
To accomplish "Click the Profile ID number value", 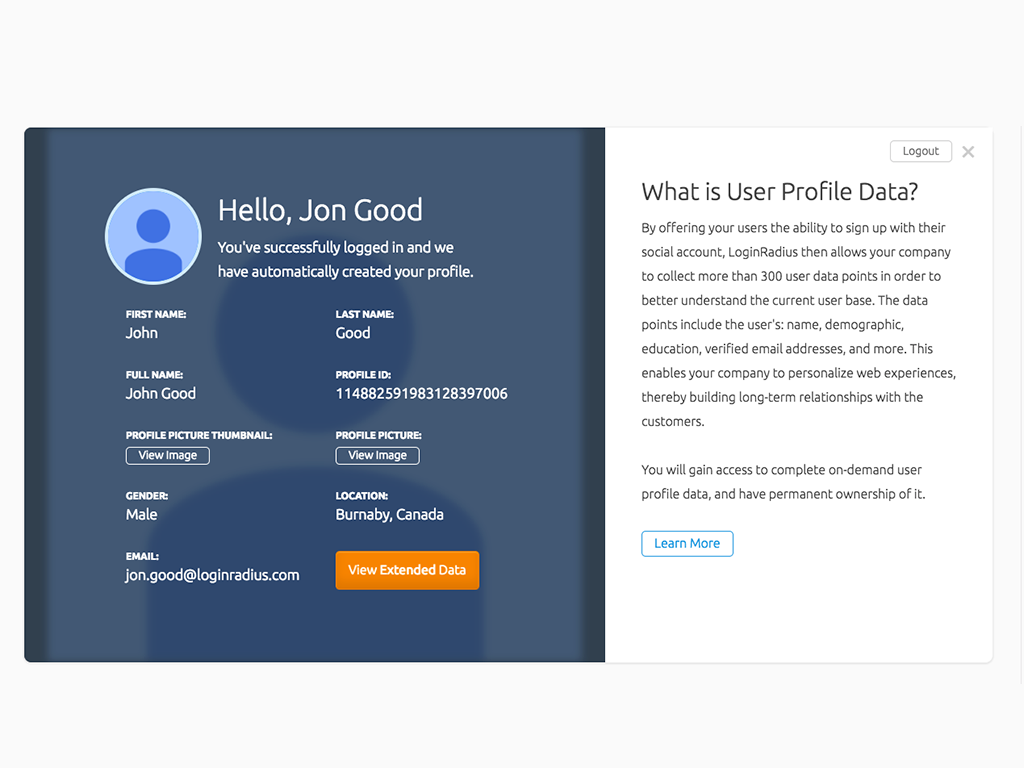I will (421, 394).
